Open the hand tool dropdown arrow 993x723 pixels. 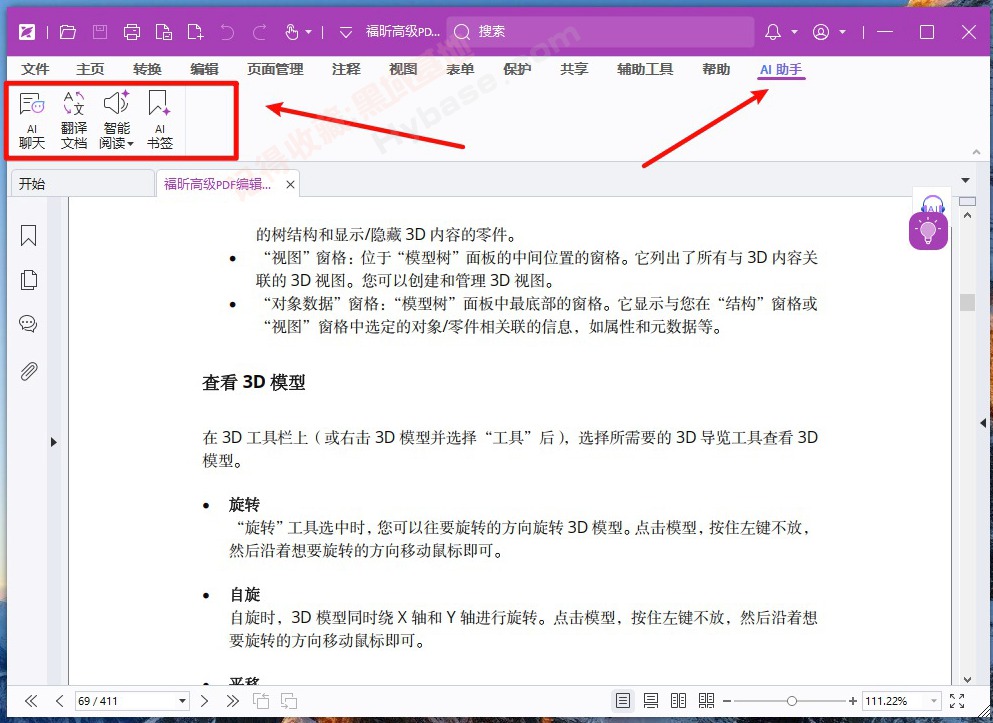tap(308, 32)
